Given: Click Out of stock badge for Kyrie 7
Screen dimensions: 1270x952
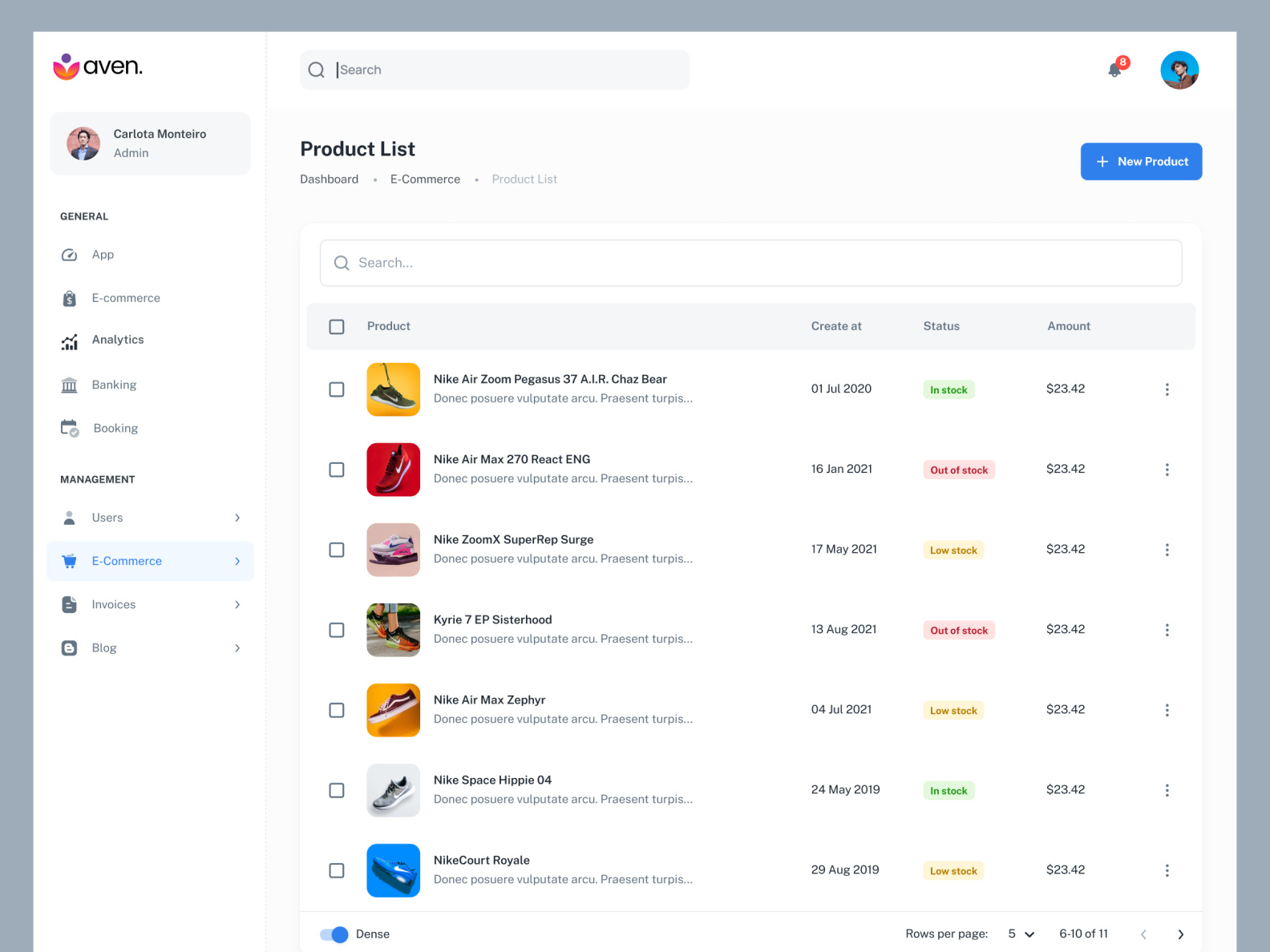Looking at the screenshot, I should coord(959,631).
